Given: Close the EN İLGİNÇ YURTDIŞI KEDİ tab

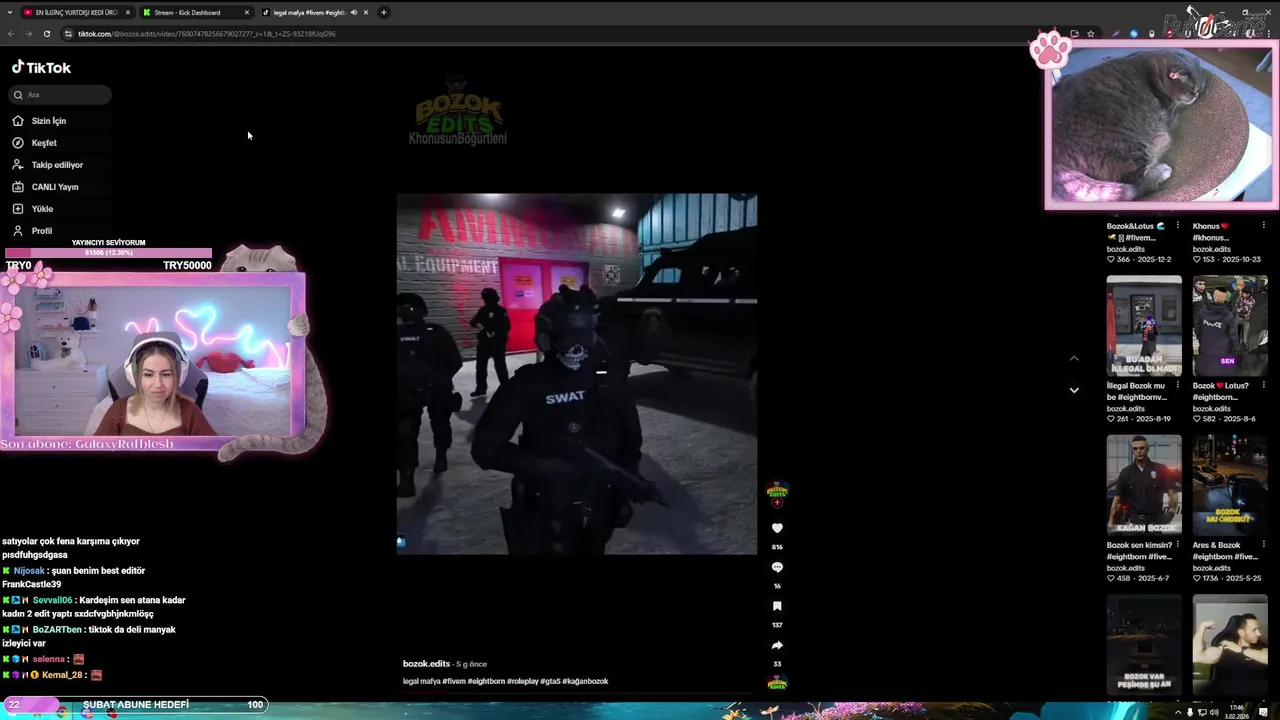Looking at the screenshot, I should pyautogui.click(x=127, y=12).
